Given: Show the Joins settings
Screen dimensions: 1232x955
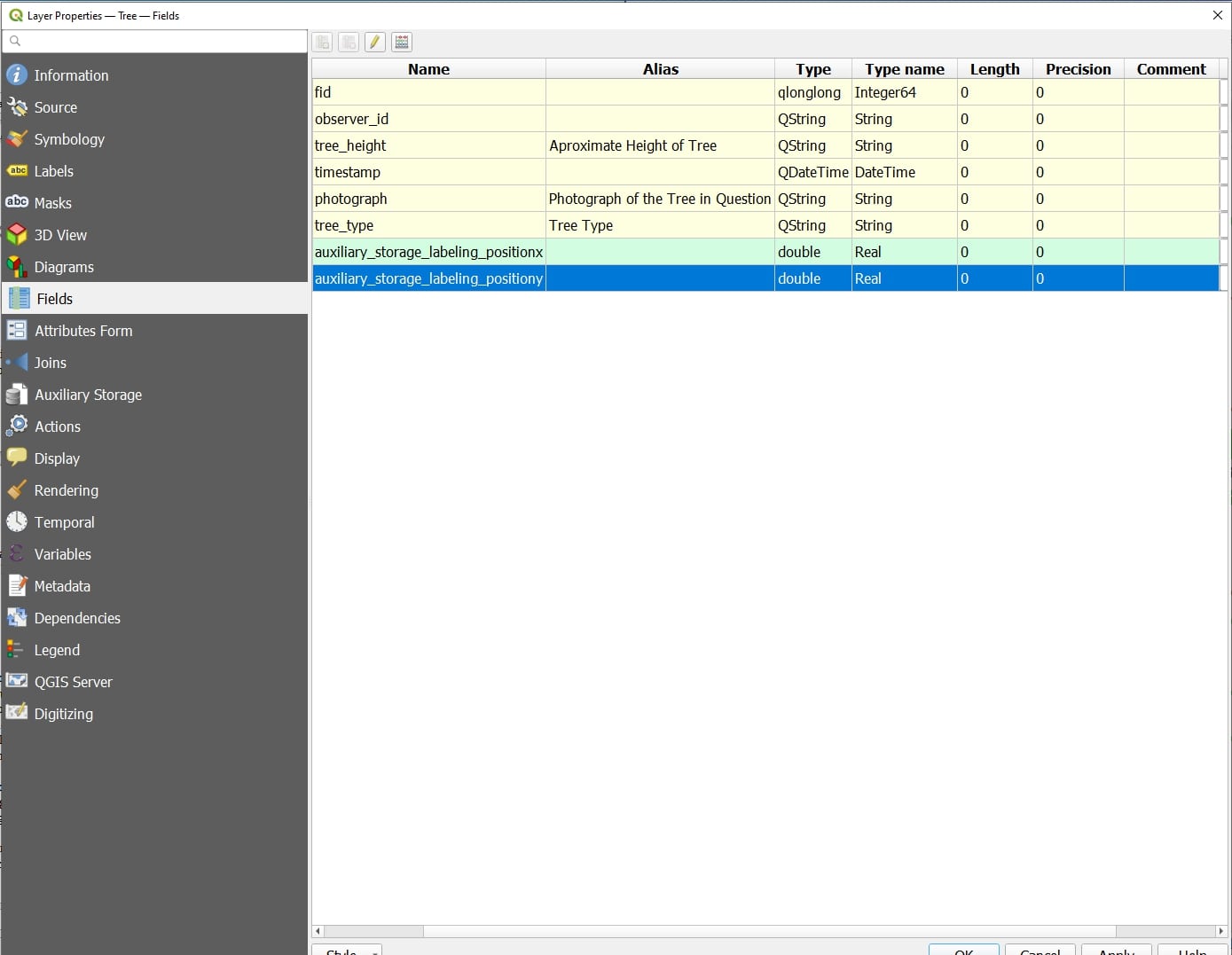Looking at the screenshot, I should [x=51, y=363].
